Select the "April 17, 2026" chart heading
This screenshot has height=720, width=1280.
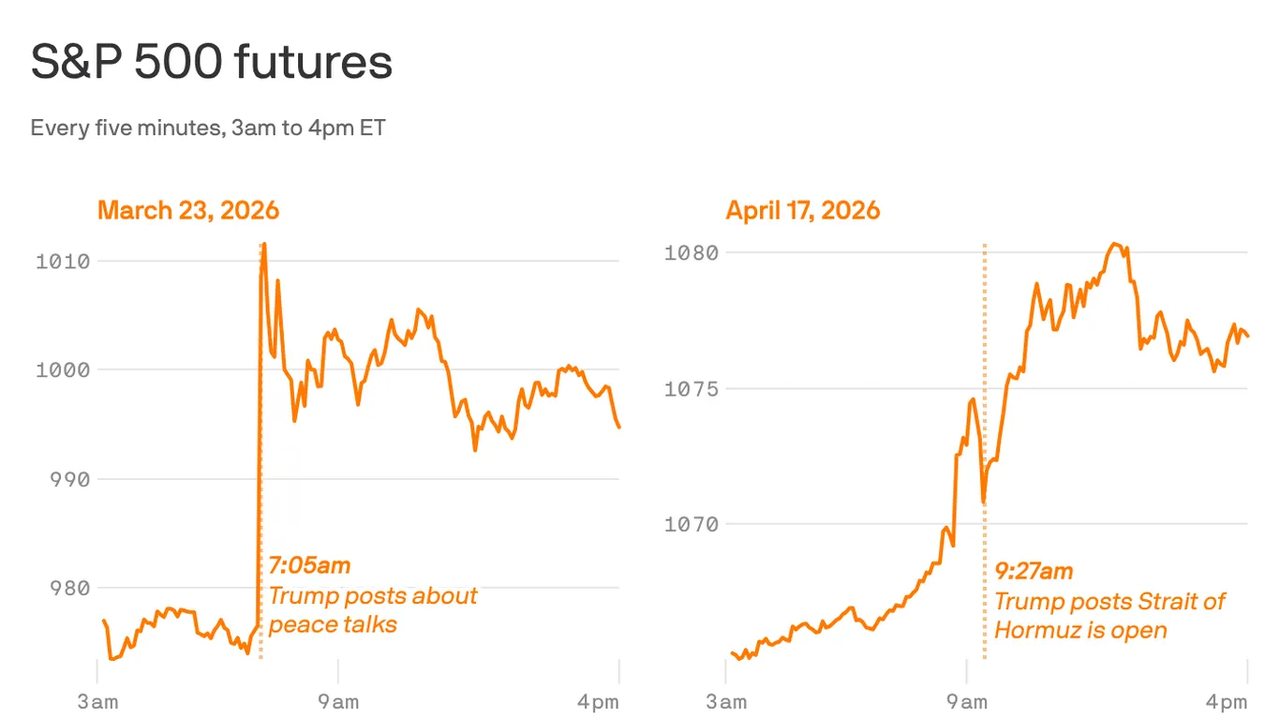point(803,211)
